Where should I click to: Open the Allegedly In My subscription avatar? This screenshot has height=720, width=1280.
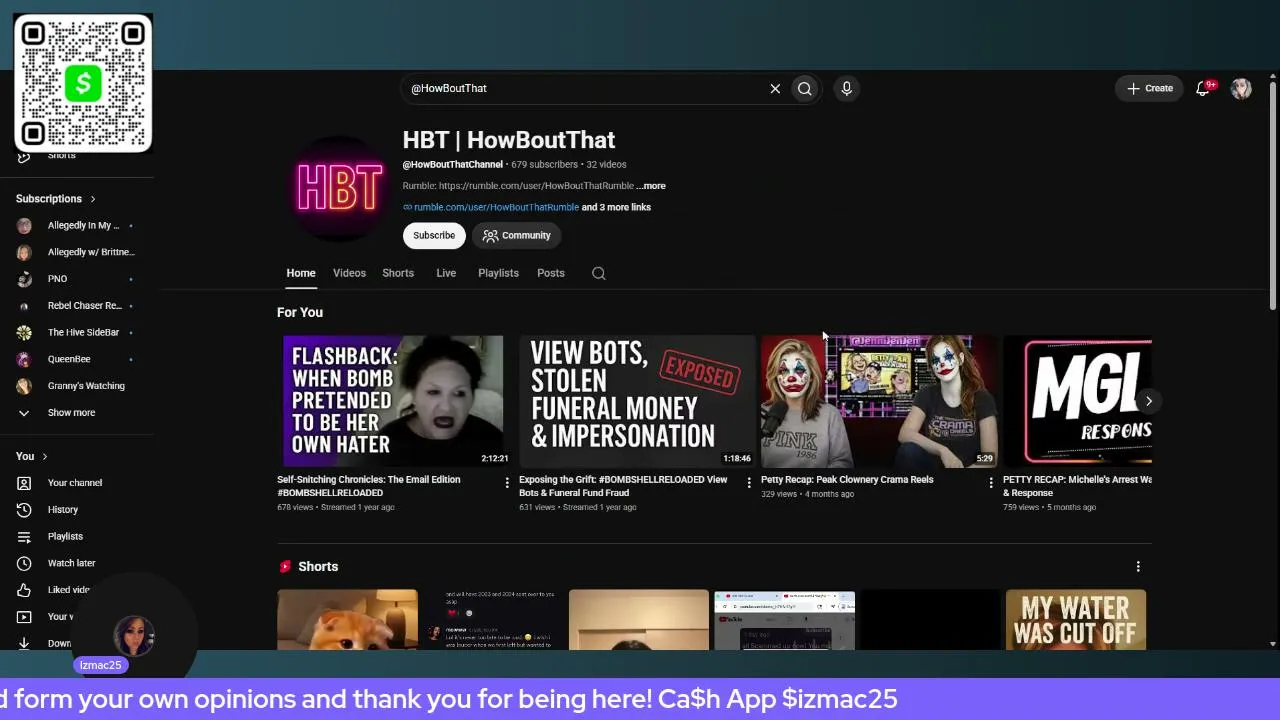tap(25, 225)
